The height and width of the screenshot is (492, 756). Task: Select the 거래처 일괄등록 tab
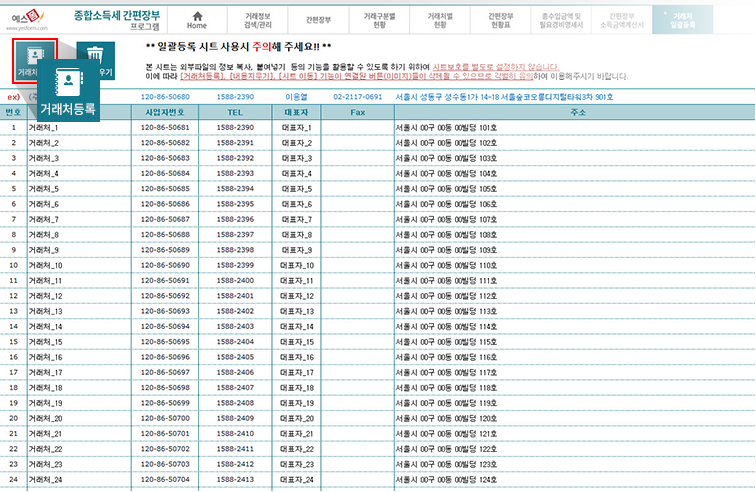click(x=682, y=20)
